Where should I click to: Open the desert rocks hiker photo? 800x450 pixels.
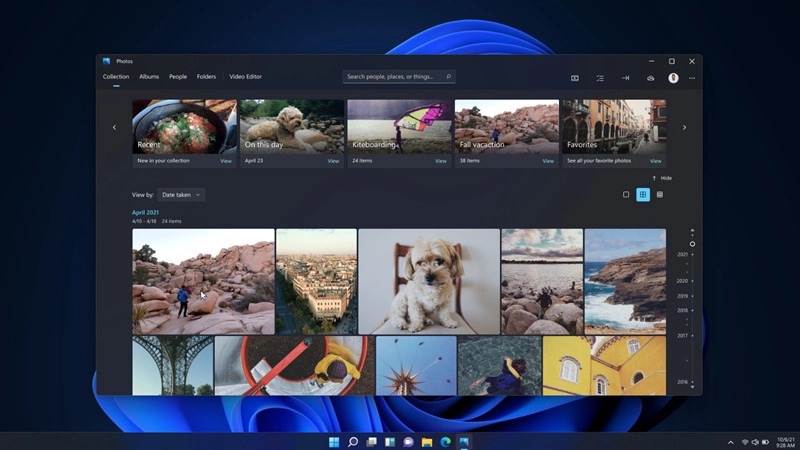(x=203, y=282)
